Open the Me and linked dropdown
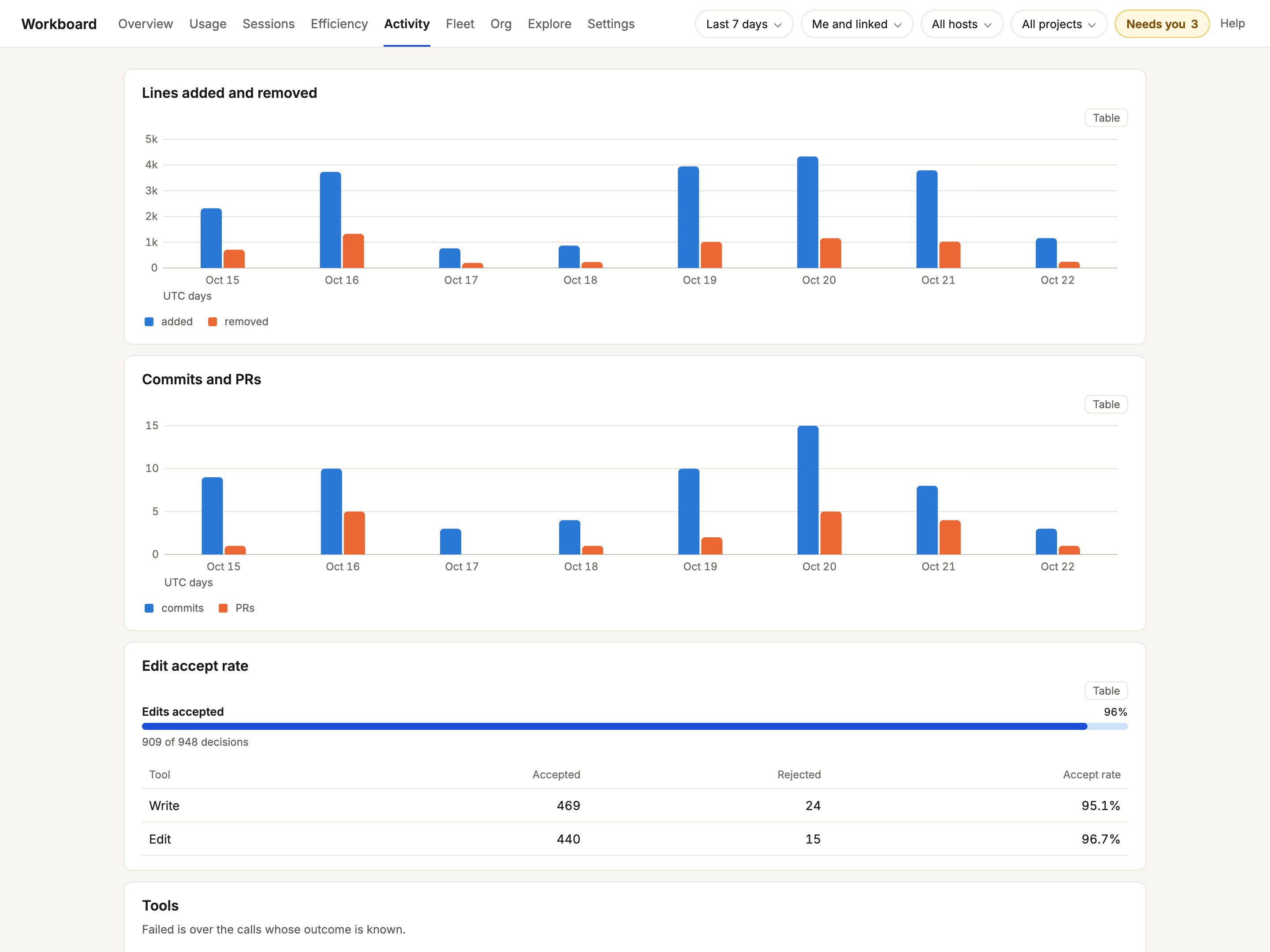The width and height of the screenshot is (1270, 952). (x=857, y=24)
